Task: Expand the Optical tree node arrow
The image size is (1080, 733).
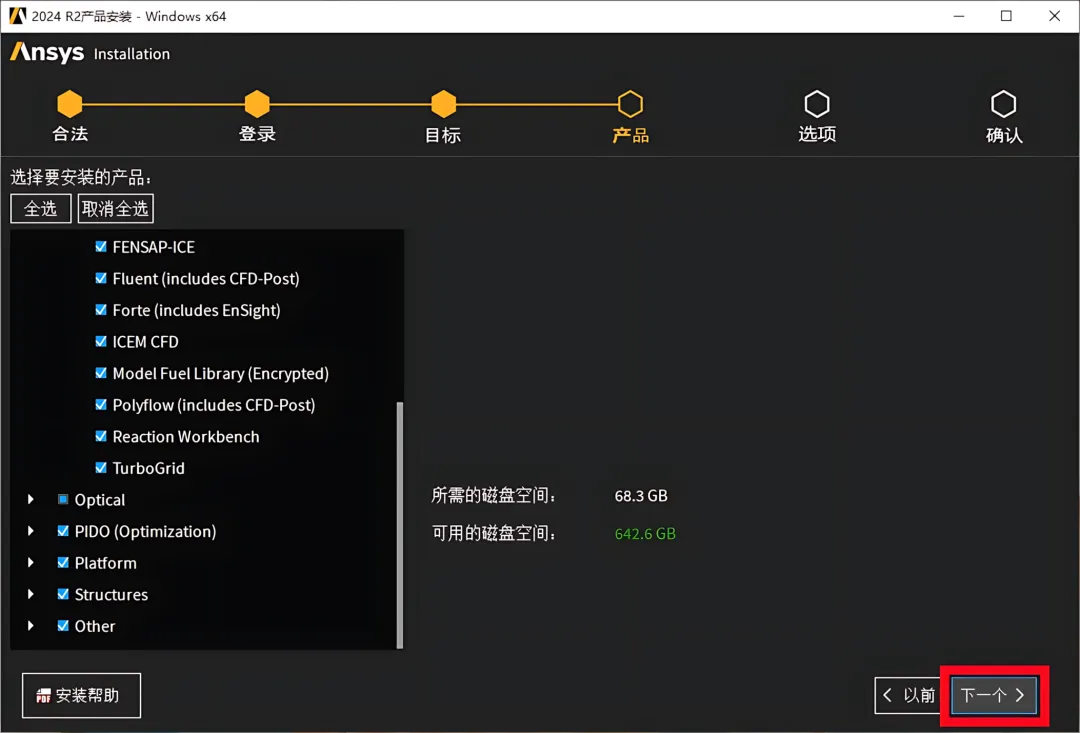Action: 30,499
